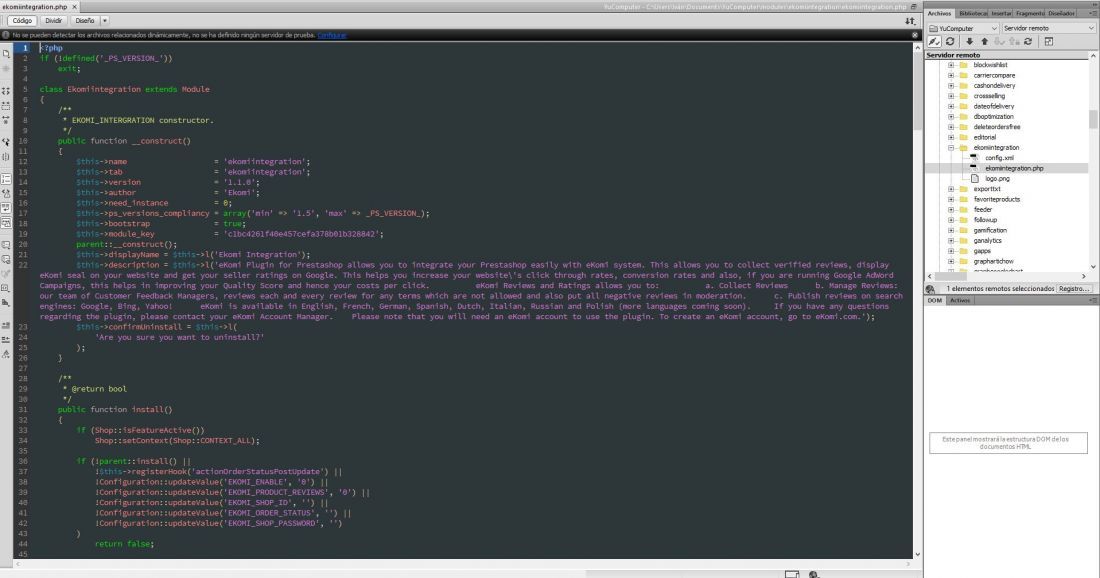
Task: Click the collapse full tag icon
Action: (x=6, y=91)
